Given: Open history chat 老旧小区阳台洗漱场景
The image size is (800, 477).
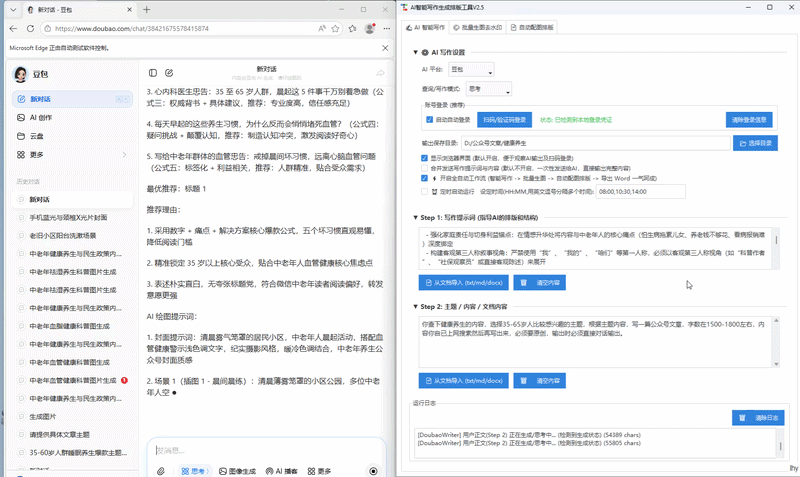Looking at the screenshot, I should pos(72,236).
